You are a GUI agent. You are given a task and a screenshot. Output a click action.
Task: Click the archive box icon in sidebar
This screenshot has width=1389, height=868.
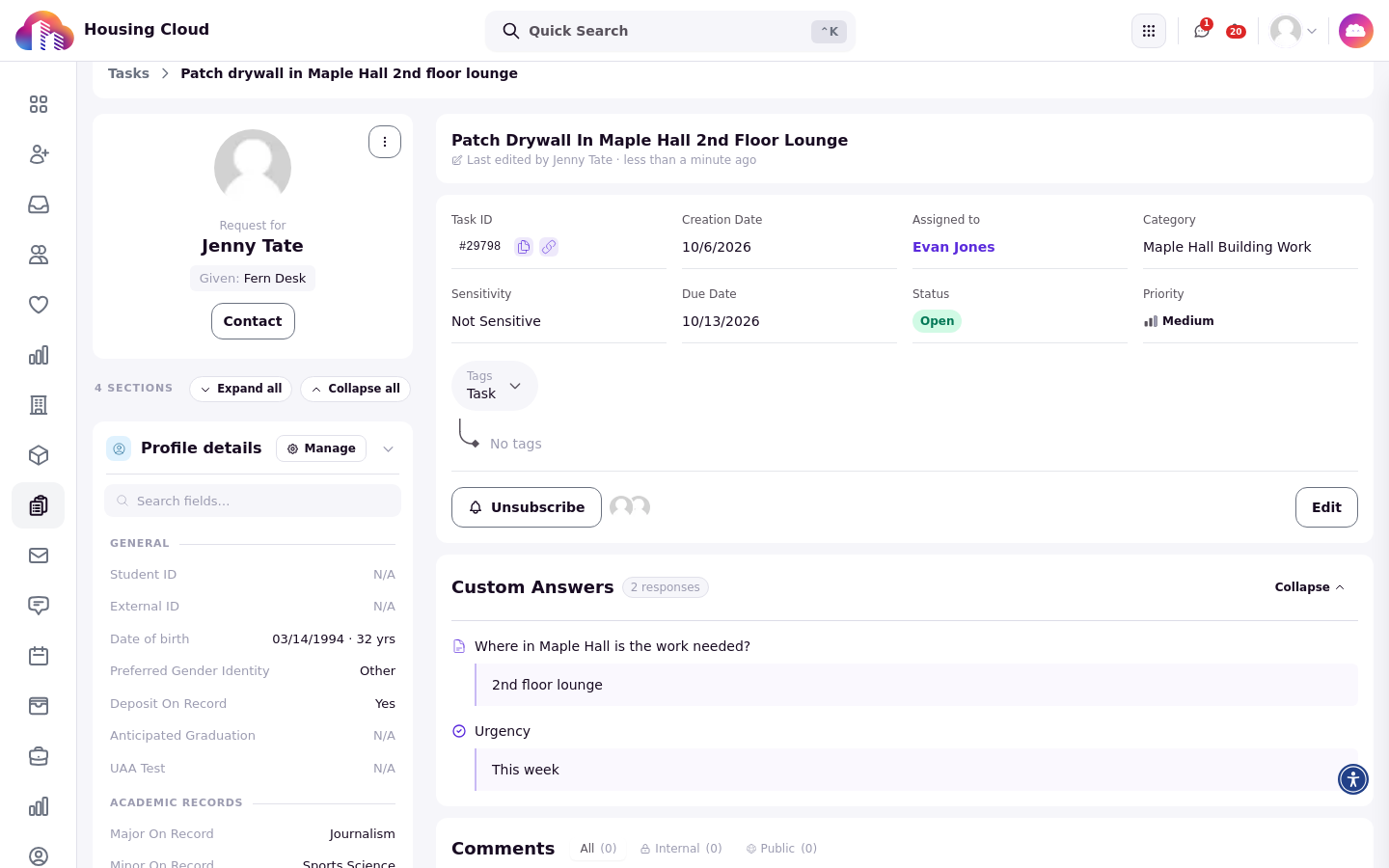click(39, 706)
